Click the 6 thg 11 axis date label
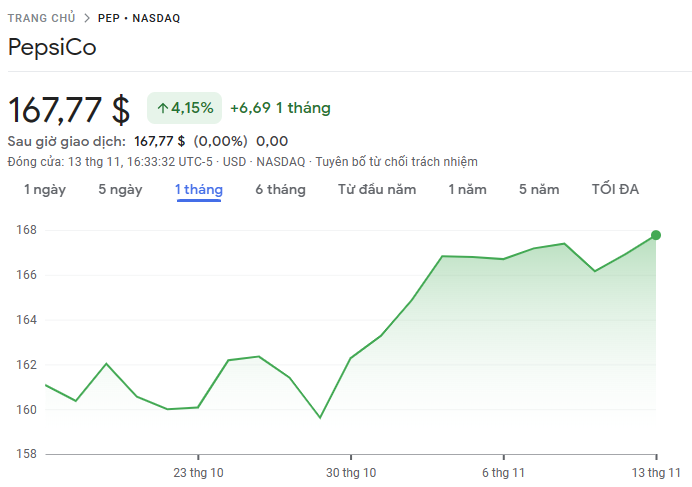The height and width of the screenshot is (487, 692). click(x=503, y=473)
